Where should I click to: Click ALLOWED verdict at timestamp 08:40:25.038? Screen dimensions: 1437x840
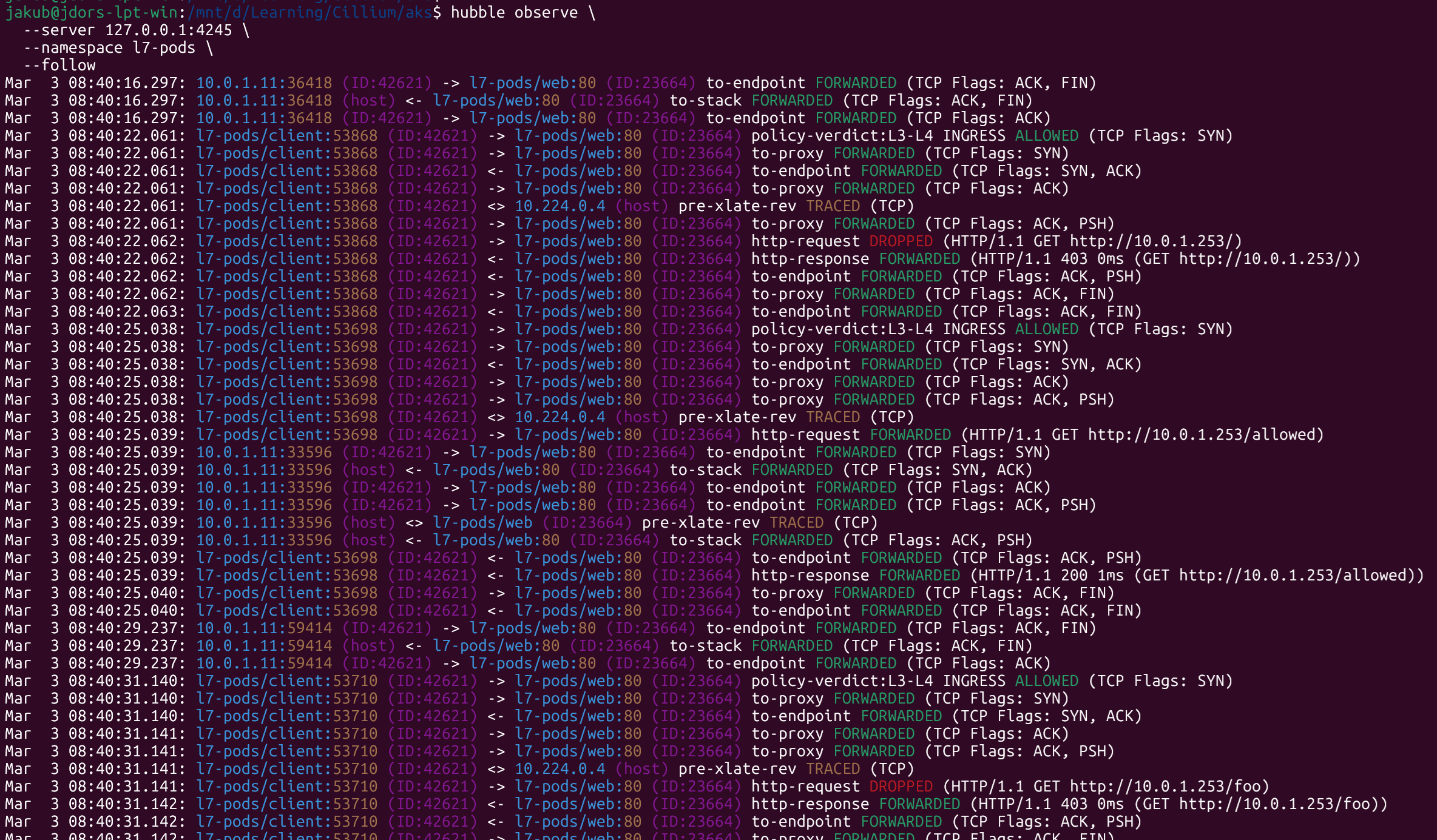1047,329
